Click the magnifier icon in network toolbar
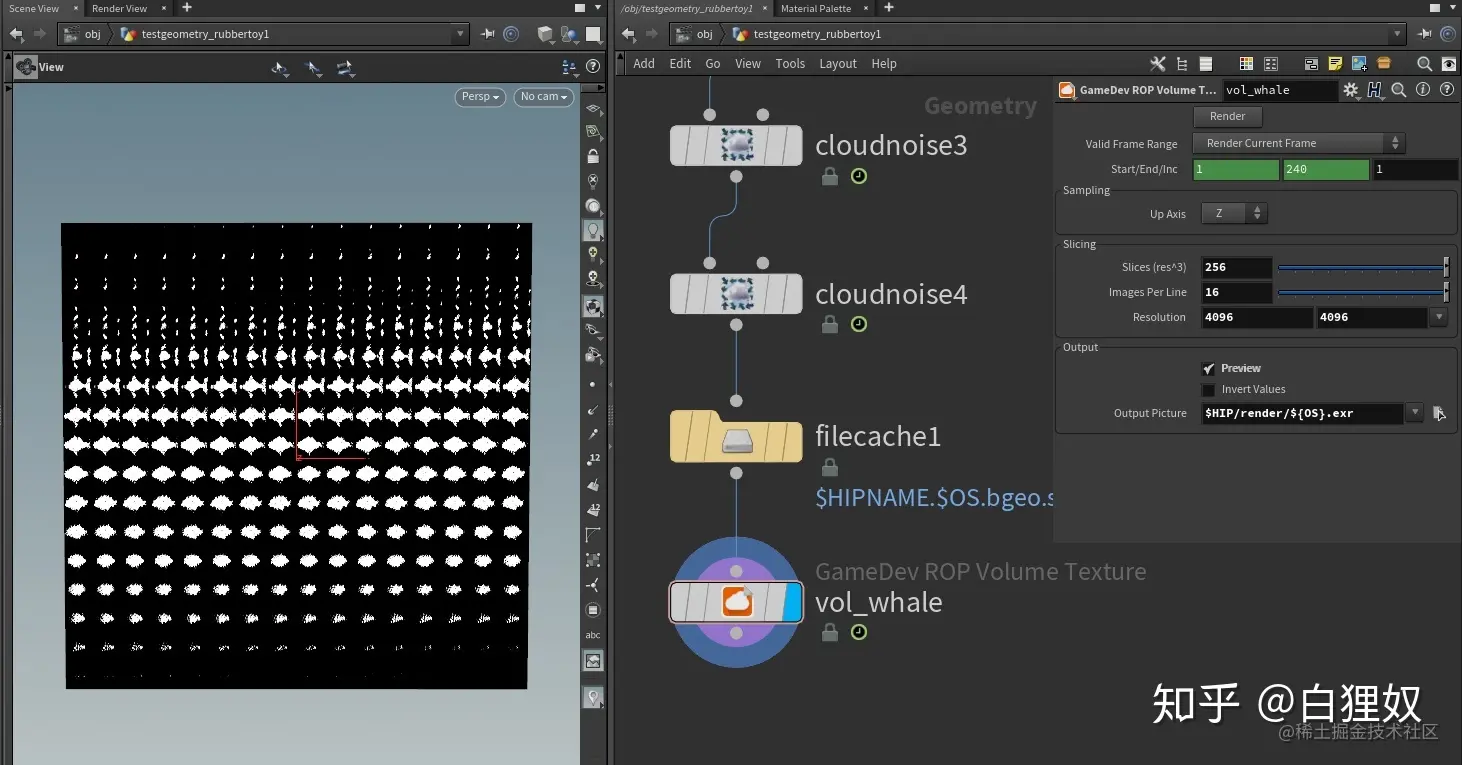 coord(1424,64)
